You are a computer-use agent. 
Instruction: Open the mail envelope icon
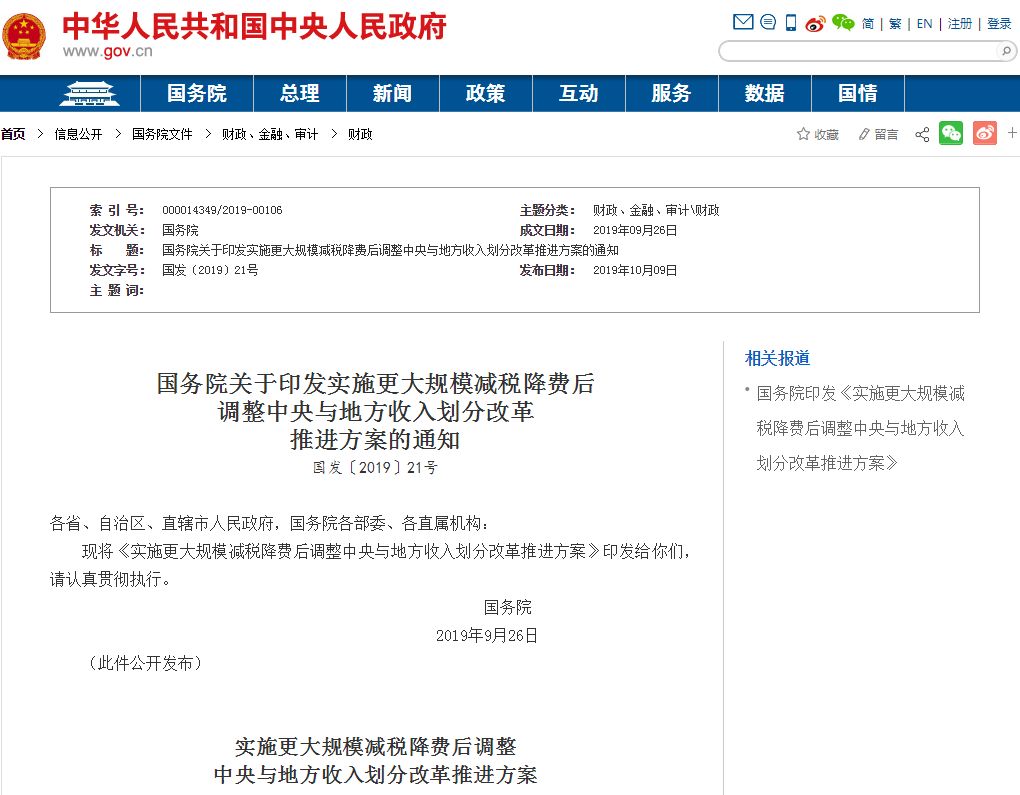click(743, 22)
